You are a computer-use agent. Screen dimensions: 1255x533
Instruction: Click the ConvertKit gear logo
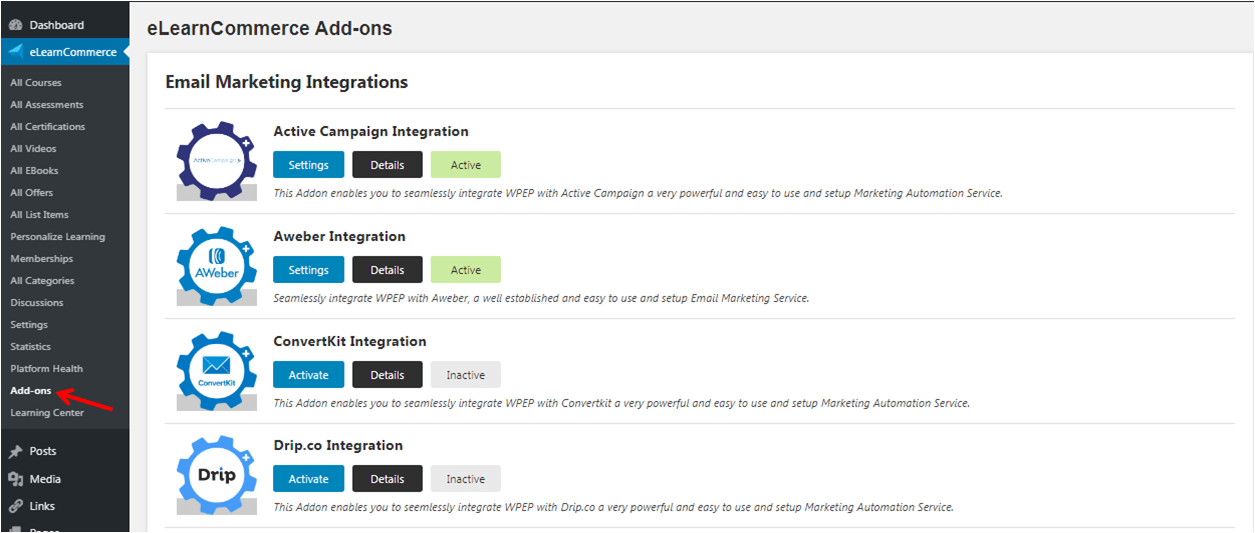point(216,370)
